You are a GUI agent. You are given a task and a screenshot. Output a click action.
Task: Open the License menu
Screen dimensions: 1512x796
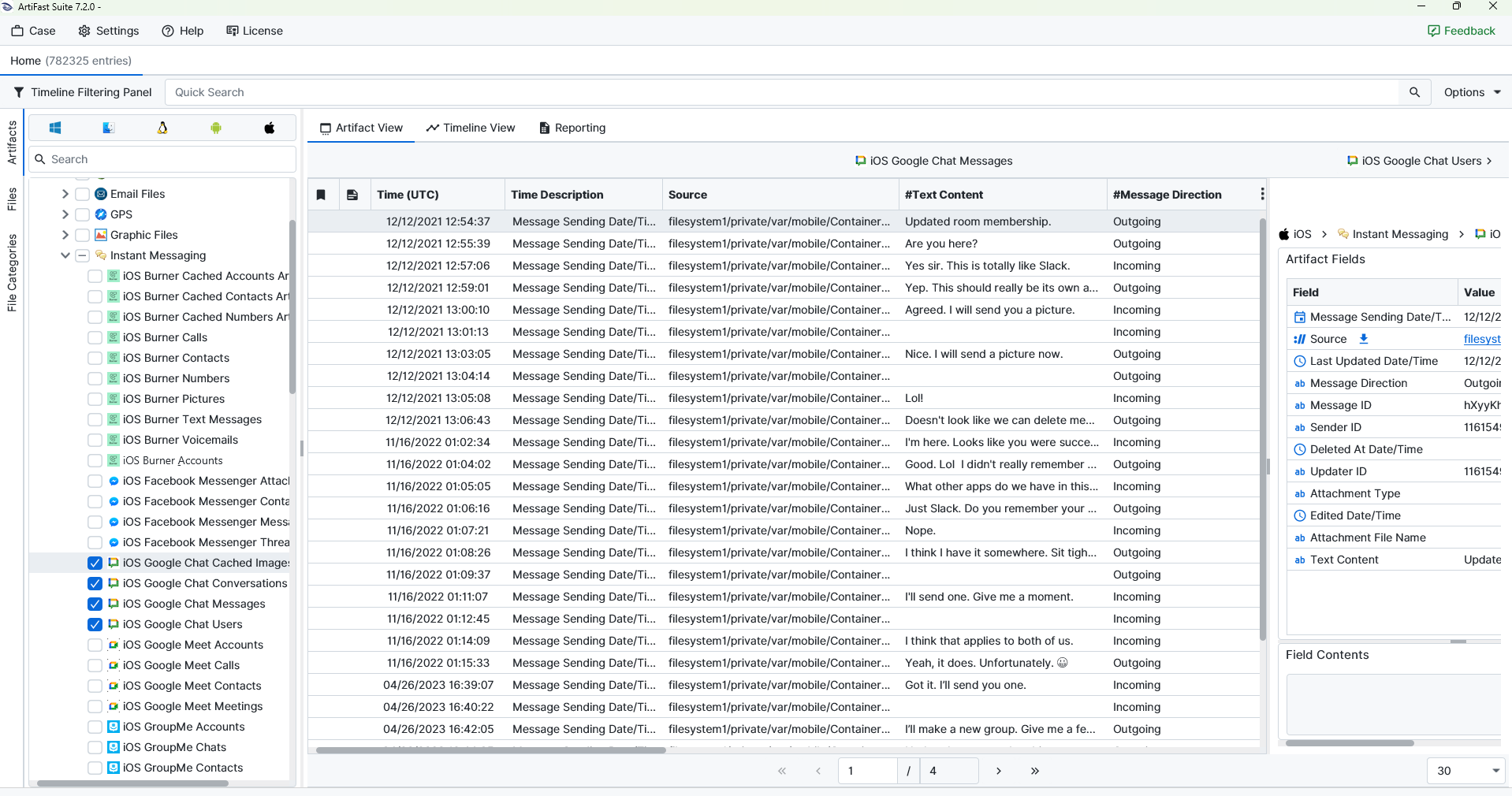[x=255, y=31]
